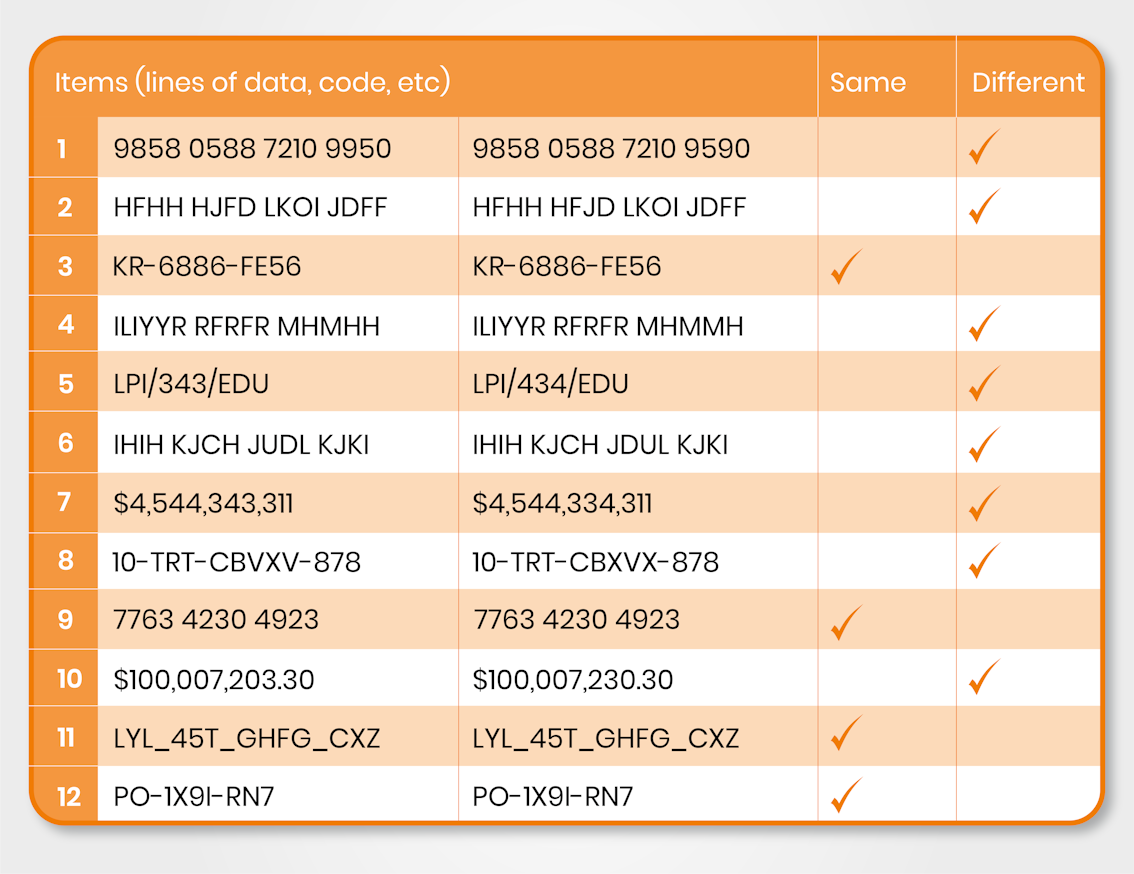Select the row number 4 cell
The width and height of the screenshot is (1134, 874).
(66, 325)
